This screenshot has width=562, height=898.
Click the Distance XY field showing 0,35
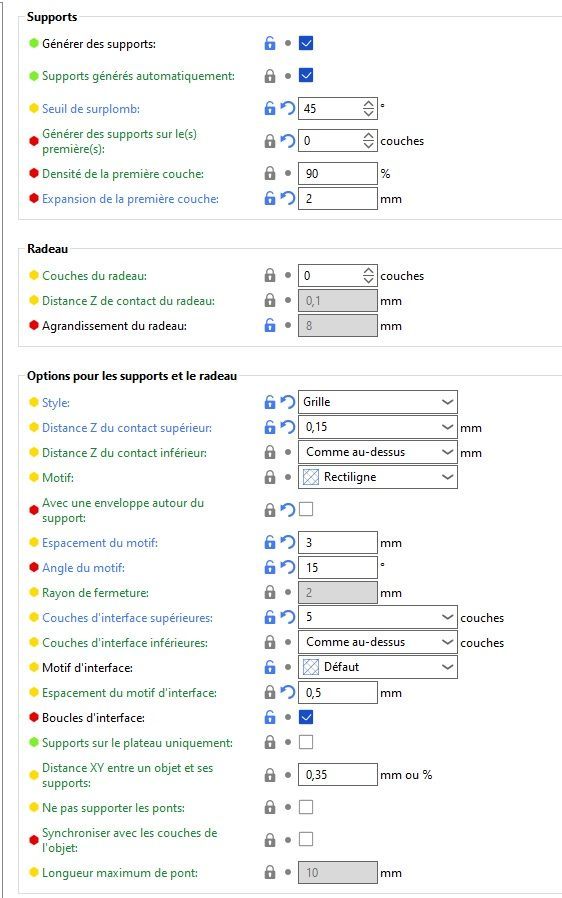(x=337, y=775)
